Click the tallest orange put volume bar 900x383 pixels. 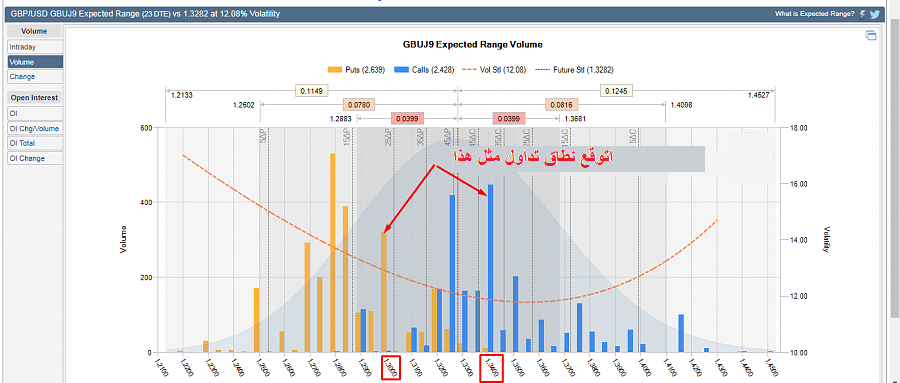pos(332,253)
